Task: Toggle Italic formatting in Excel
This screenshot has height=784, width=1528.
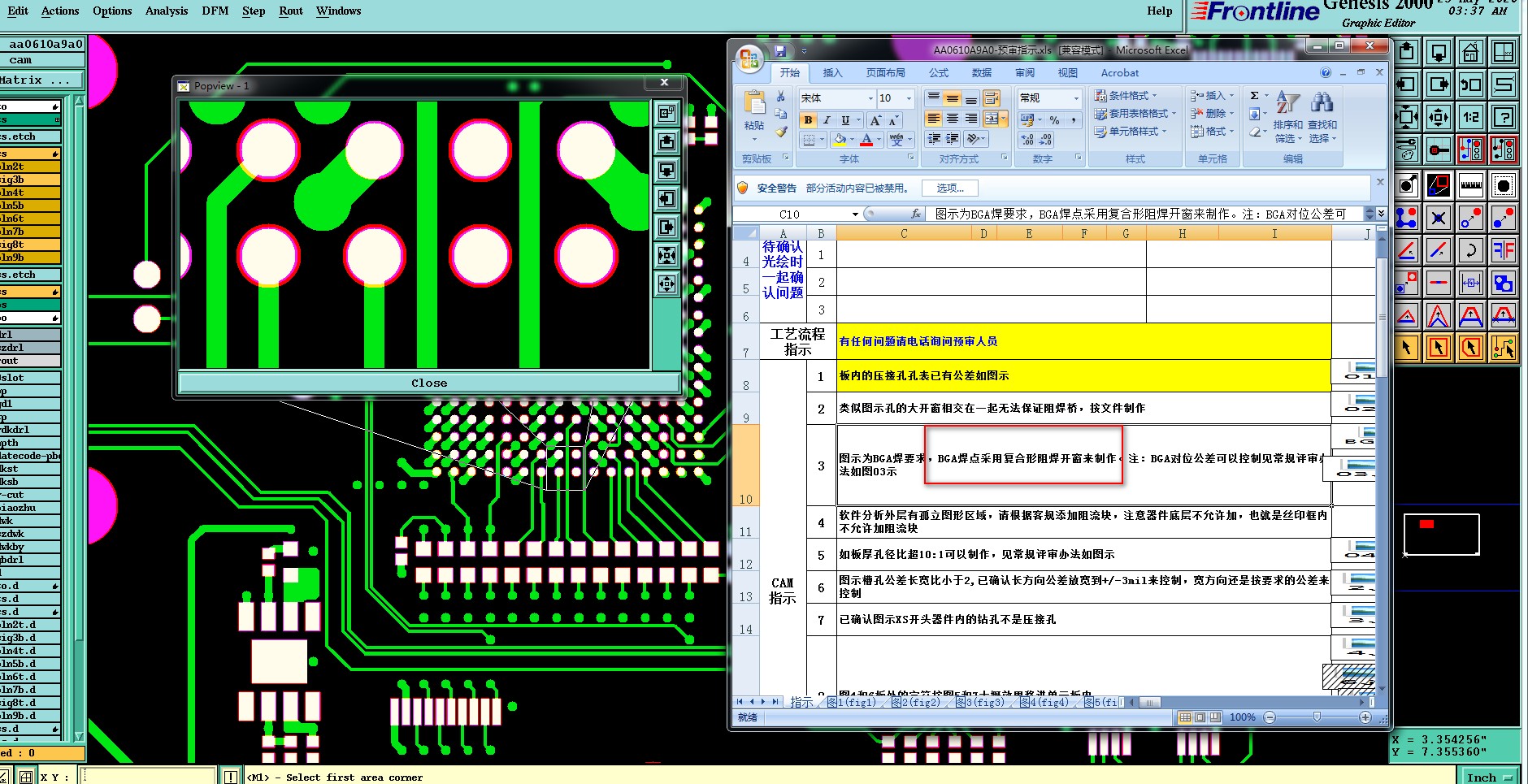Action: (827, 120)
